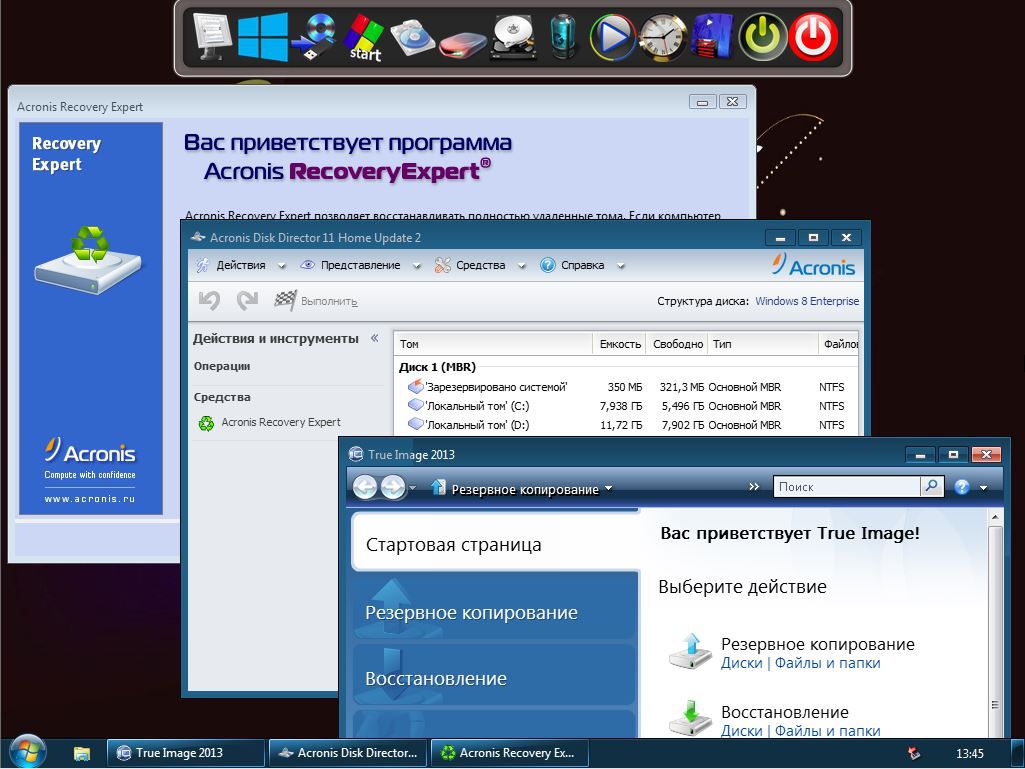This screenshot has height=769, width=1025.
Task: Click www.acronis.ru in Recovery Expert panel
Action: (90, 498)
